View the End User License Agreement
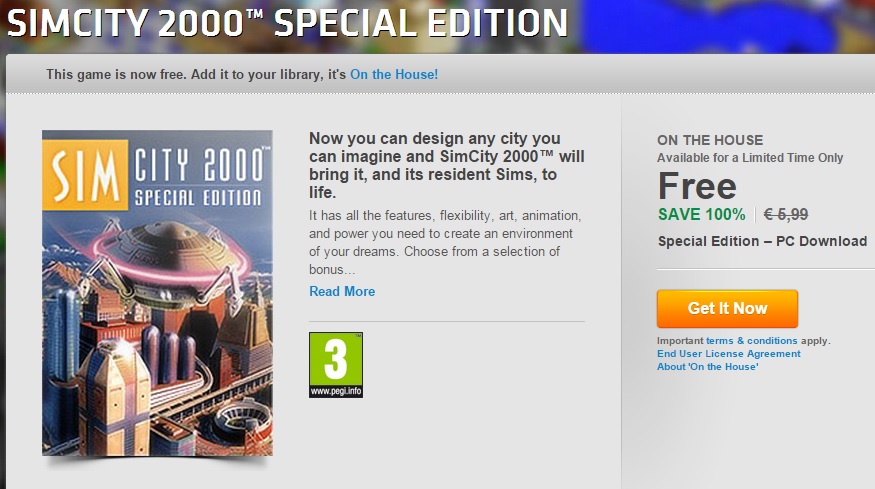Image resolution: width=875 pixels, height=489 pixels. [x=729, y=354]
